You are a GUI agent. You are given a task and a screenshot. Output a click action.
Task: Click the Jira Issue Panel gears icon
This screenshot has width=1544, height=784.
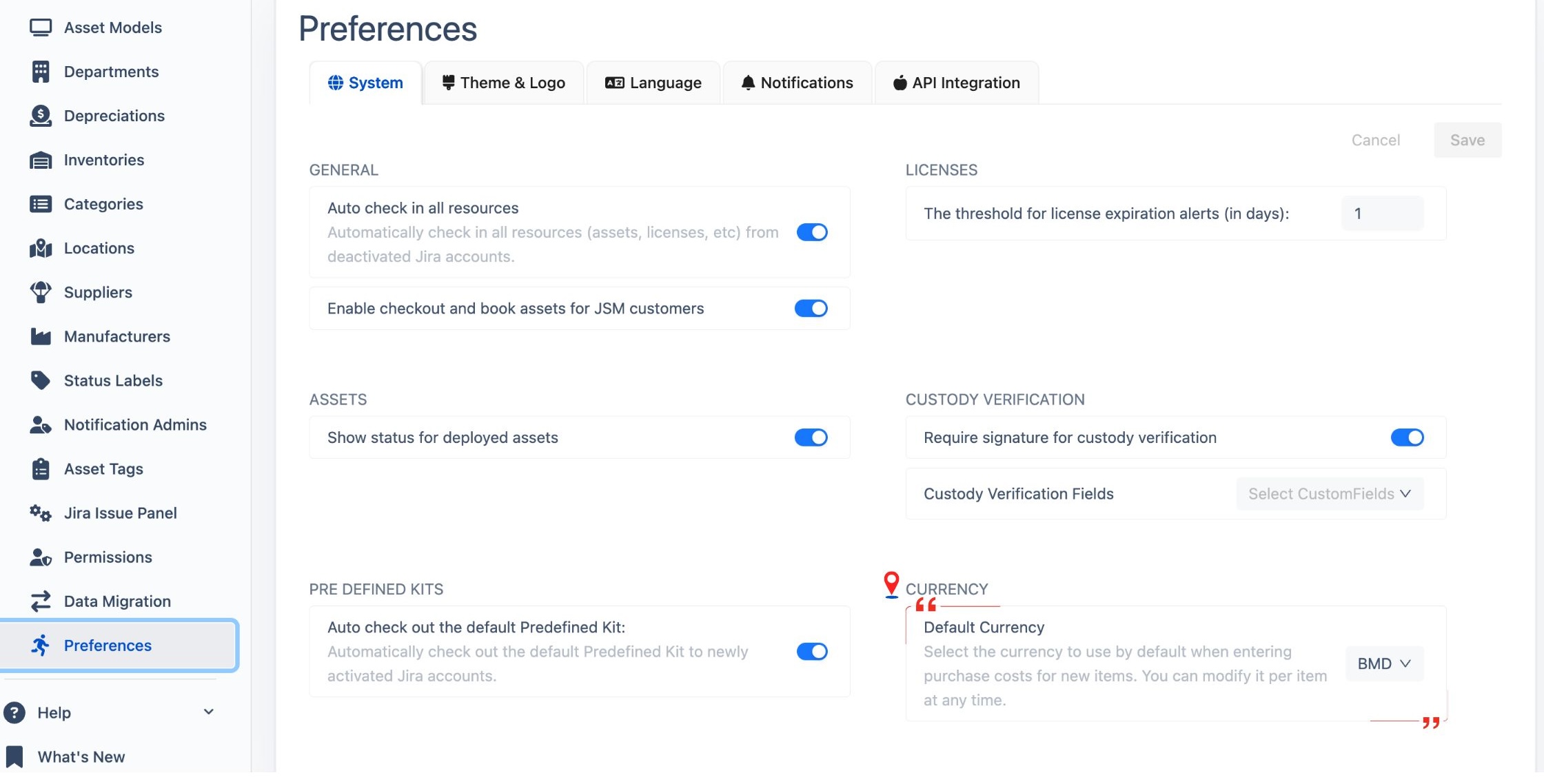pos(41,513)
